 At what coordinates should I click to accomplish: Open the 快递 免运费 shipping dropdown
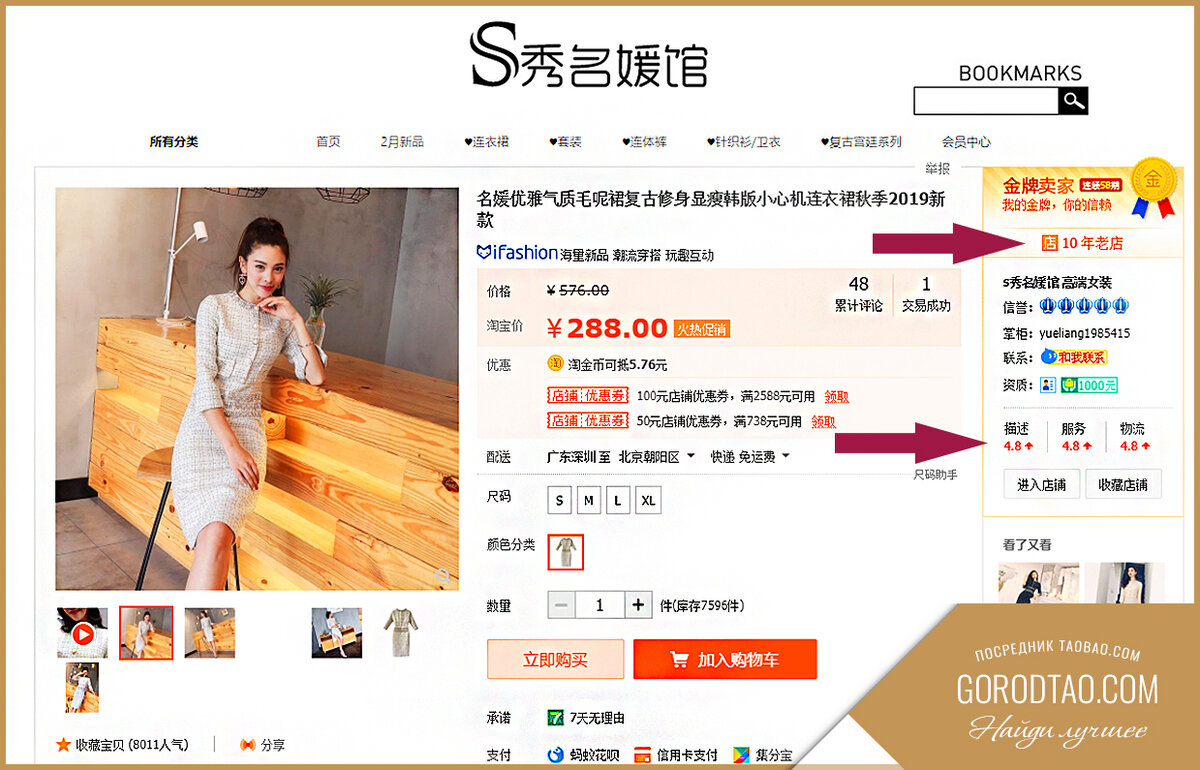point(750,457)
